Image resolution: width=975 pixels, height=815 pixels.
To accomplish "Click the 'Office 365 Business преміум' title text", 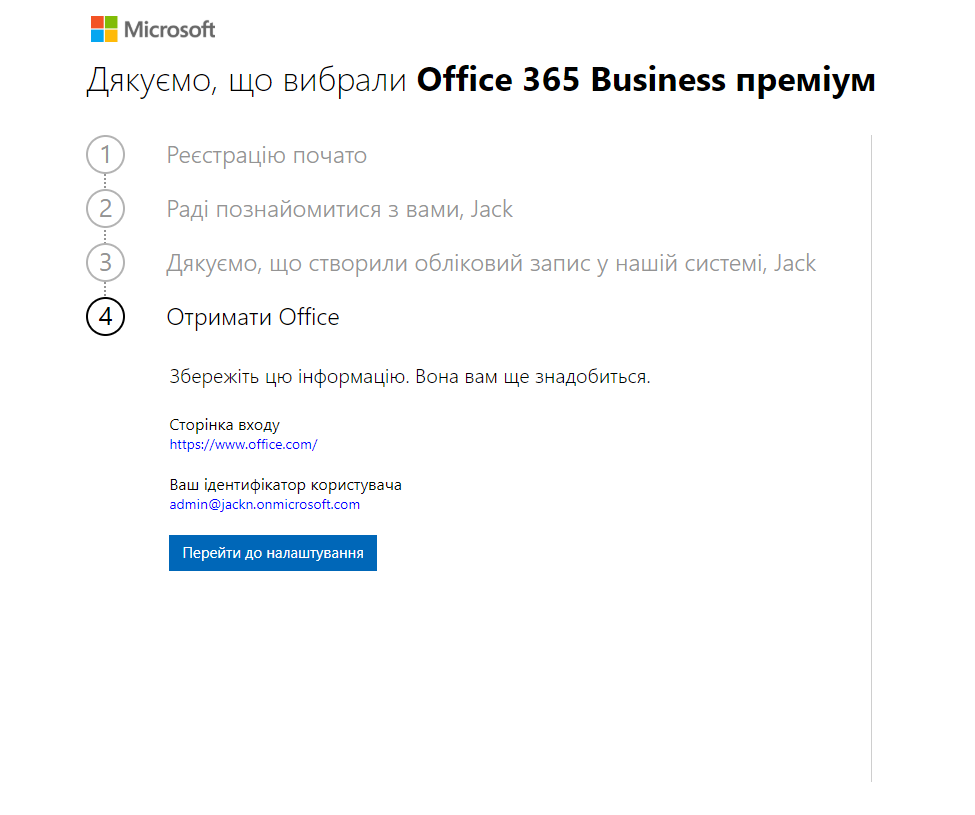I will 646,81.
